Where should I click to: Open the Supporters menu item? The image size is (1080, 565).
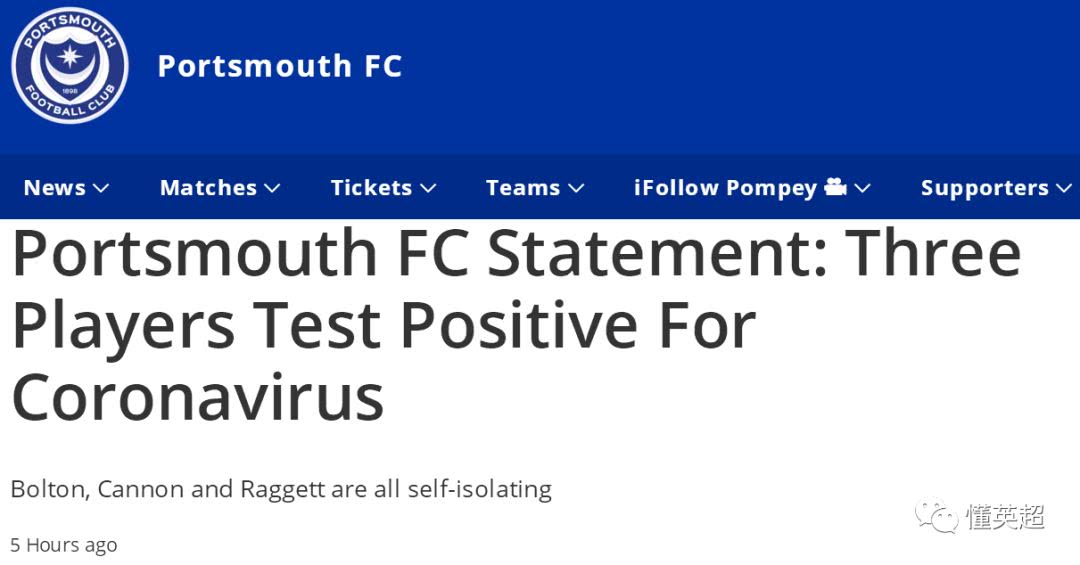(985, 188)
